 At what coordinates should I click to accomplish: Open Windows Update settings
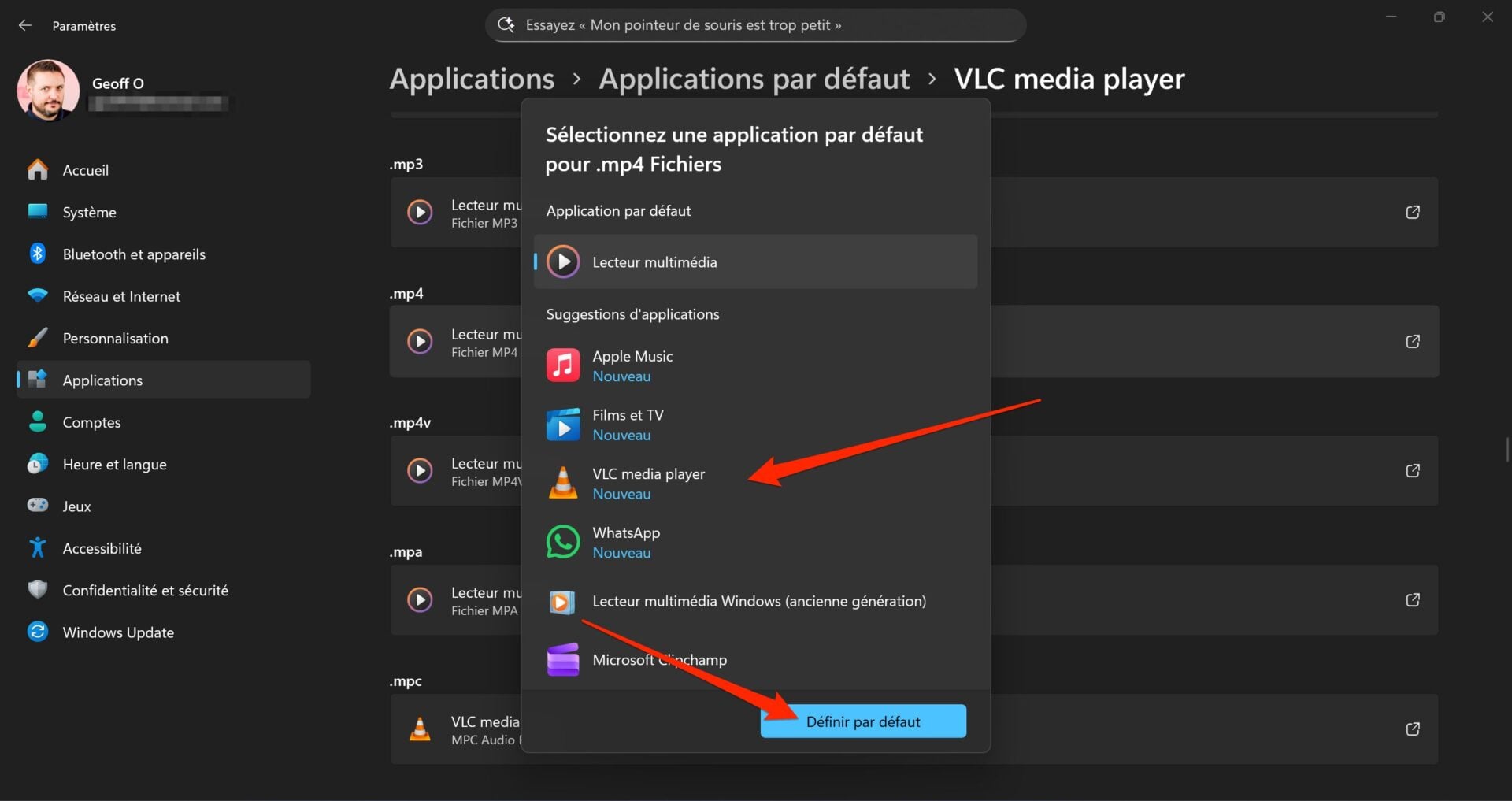coord(164,632)
